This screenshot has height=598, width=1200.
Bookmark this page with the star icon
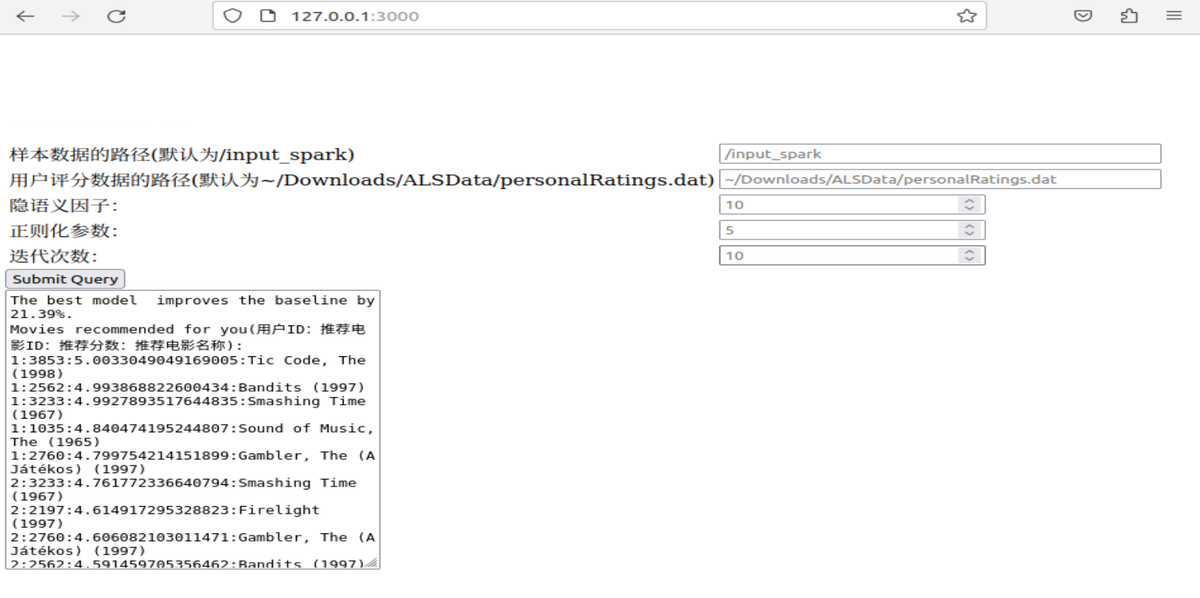pyautogui.click(x=966, y=16)
